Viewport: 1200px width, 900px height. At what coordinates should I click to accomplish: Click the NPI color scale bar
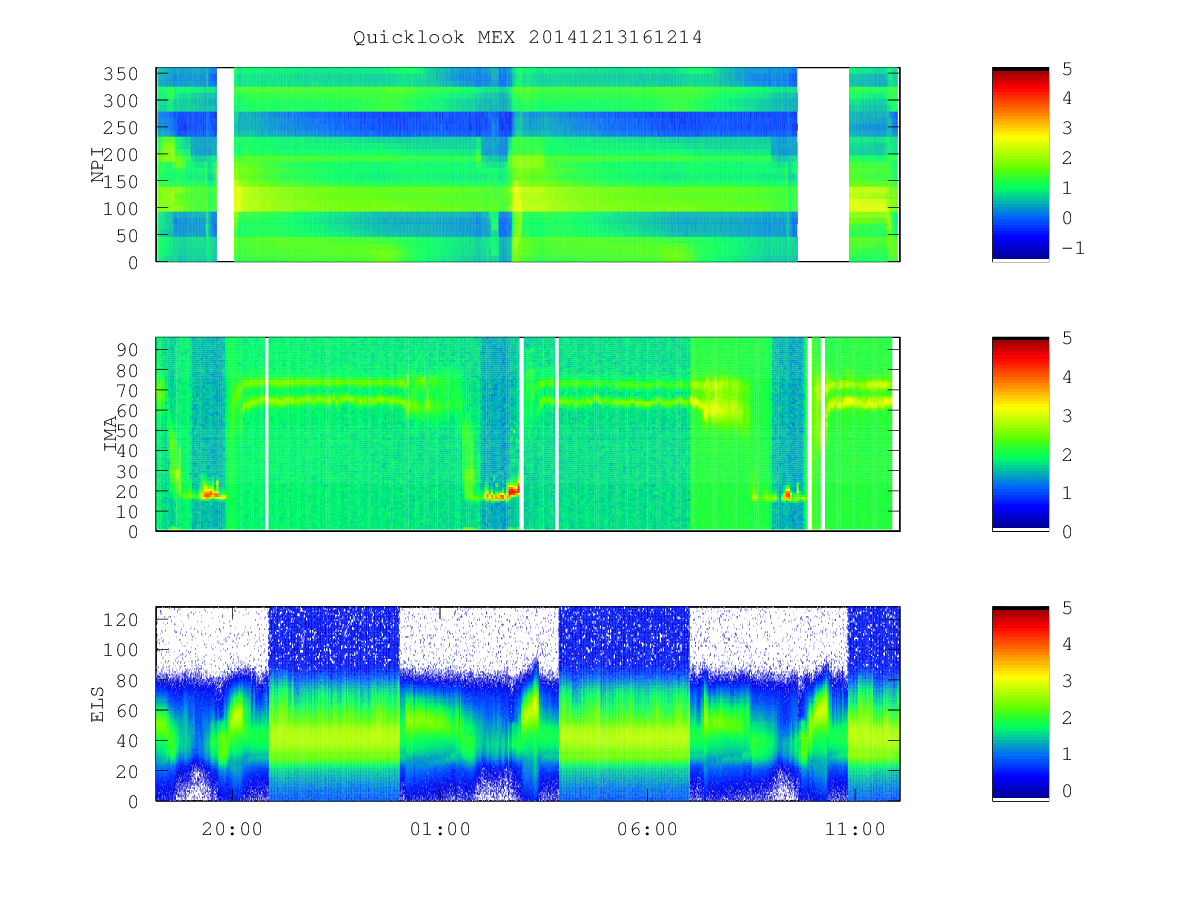pyautogui.click(x=1020, y=165)
